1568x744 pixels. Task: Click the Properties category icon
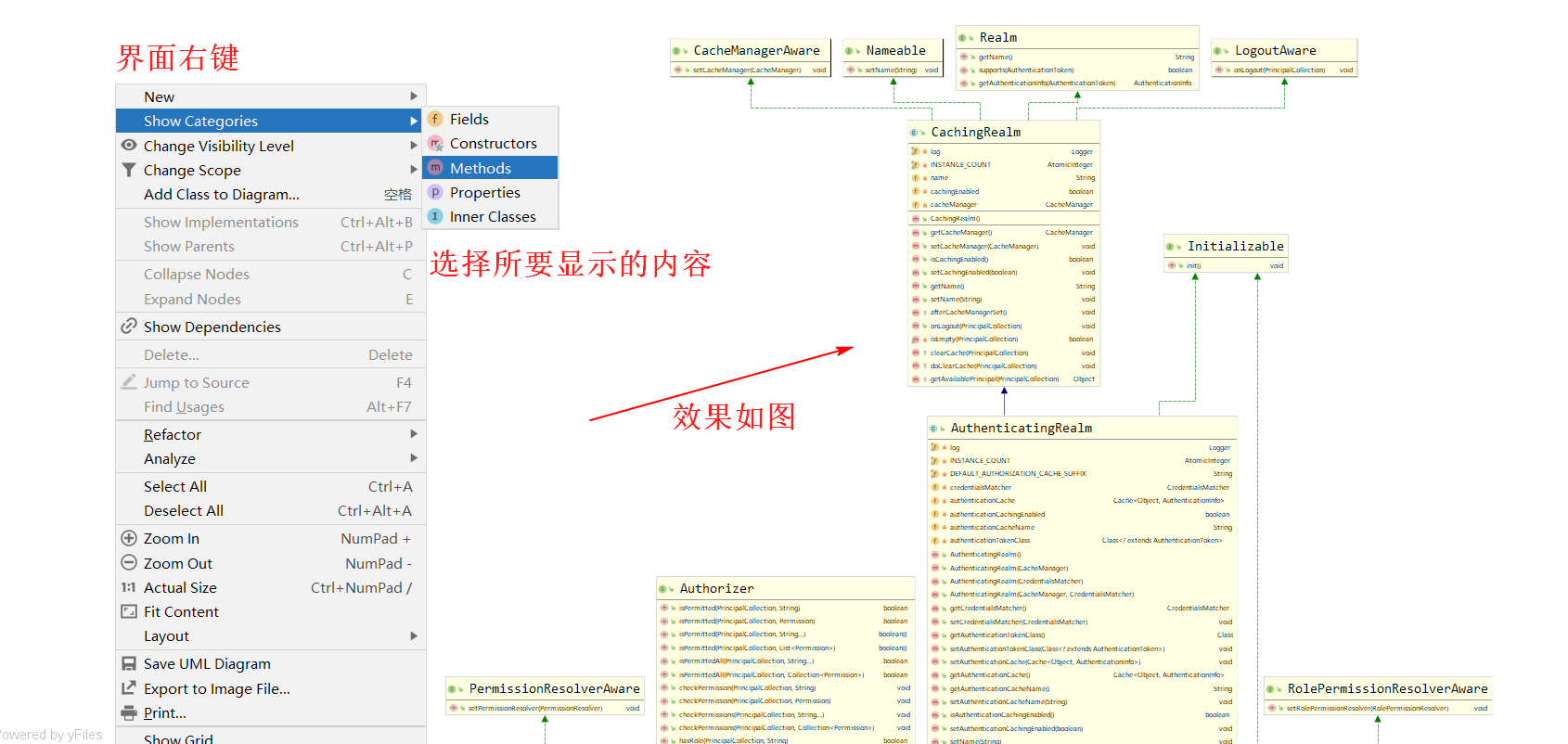(435, 192)
